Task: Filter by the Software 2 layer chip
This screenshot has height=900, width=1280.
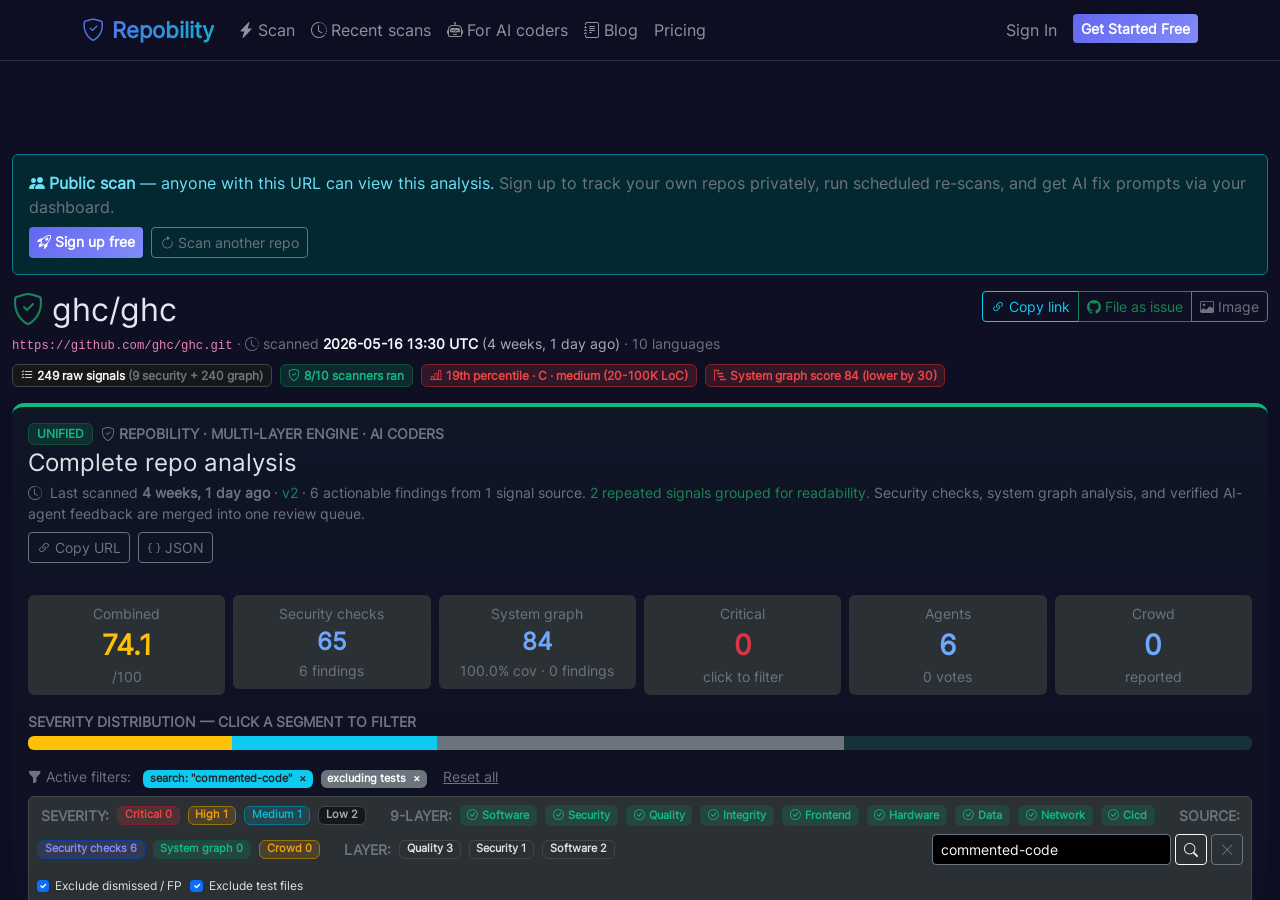Action: [x=578, y=849]
